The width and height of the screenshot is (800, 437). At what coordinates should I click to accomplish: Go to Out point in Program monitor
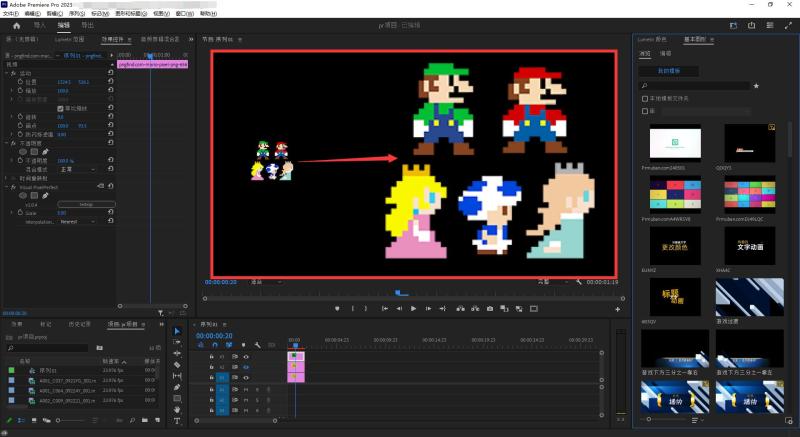[442, 309]
